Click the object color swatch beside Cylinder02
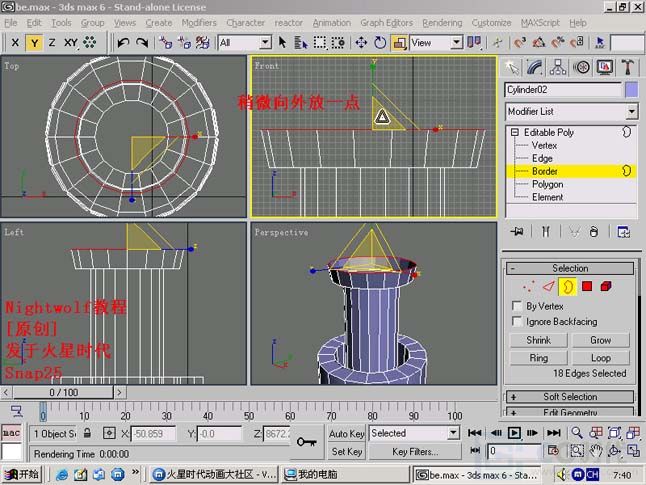The image size is (646, 485). coord(632,90)
